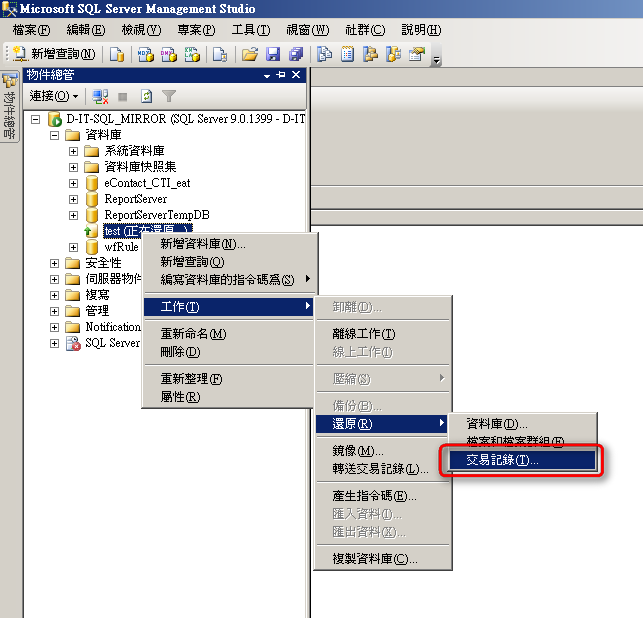Expand the wfRule database node

tap(73, 247)
